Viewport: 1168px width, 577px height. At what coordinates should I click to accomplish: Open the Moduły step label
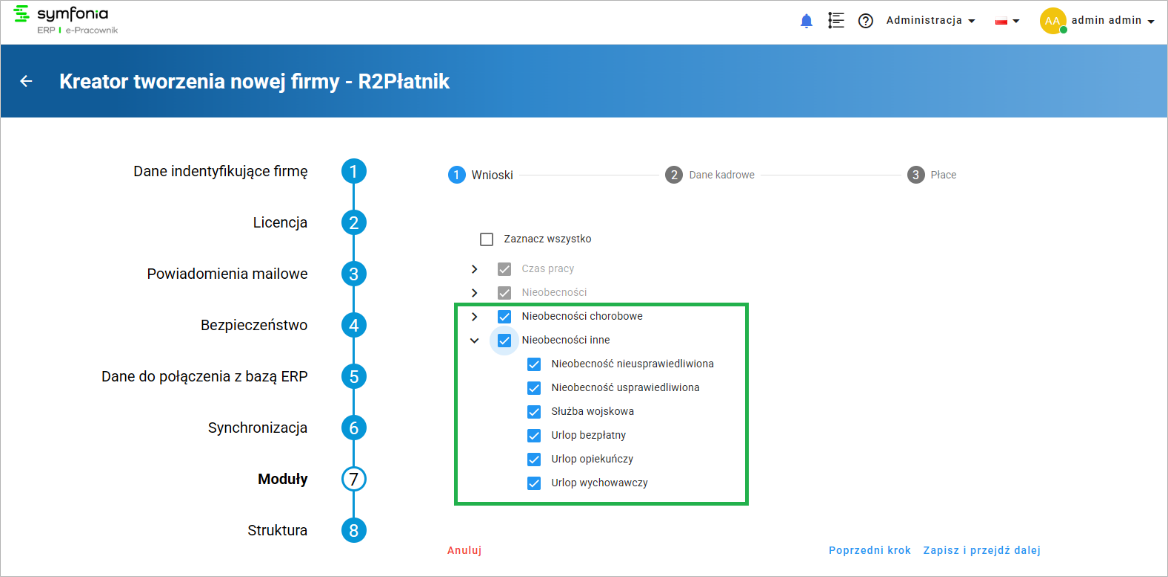pos(282,479)
